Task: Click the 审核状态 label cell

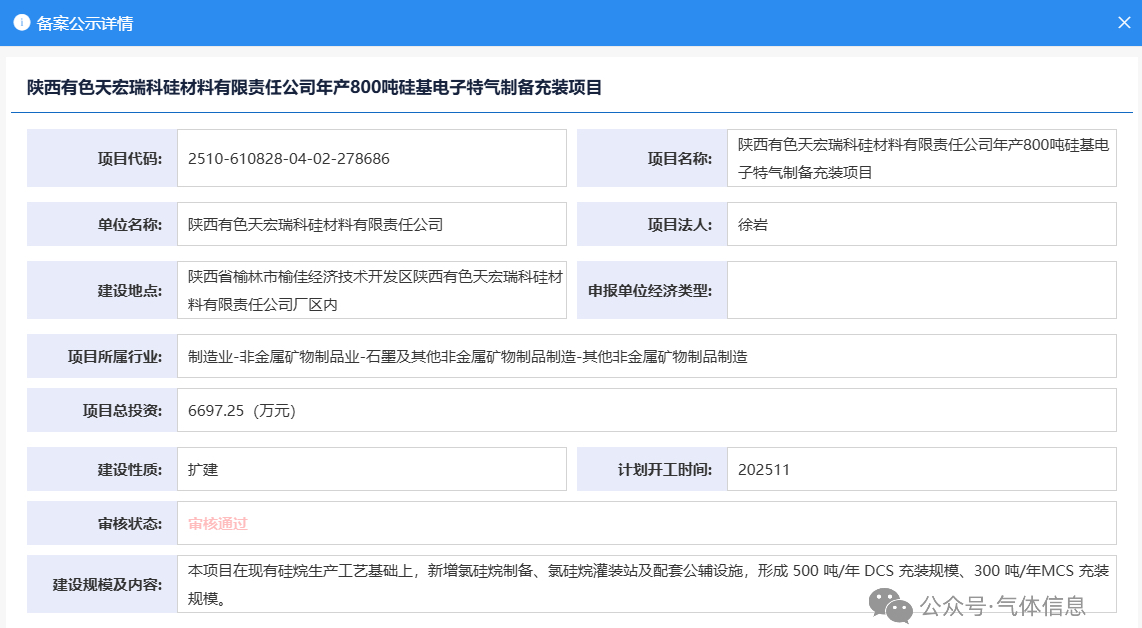Action: coord(102,523)
